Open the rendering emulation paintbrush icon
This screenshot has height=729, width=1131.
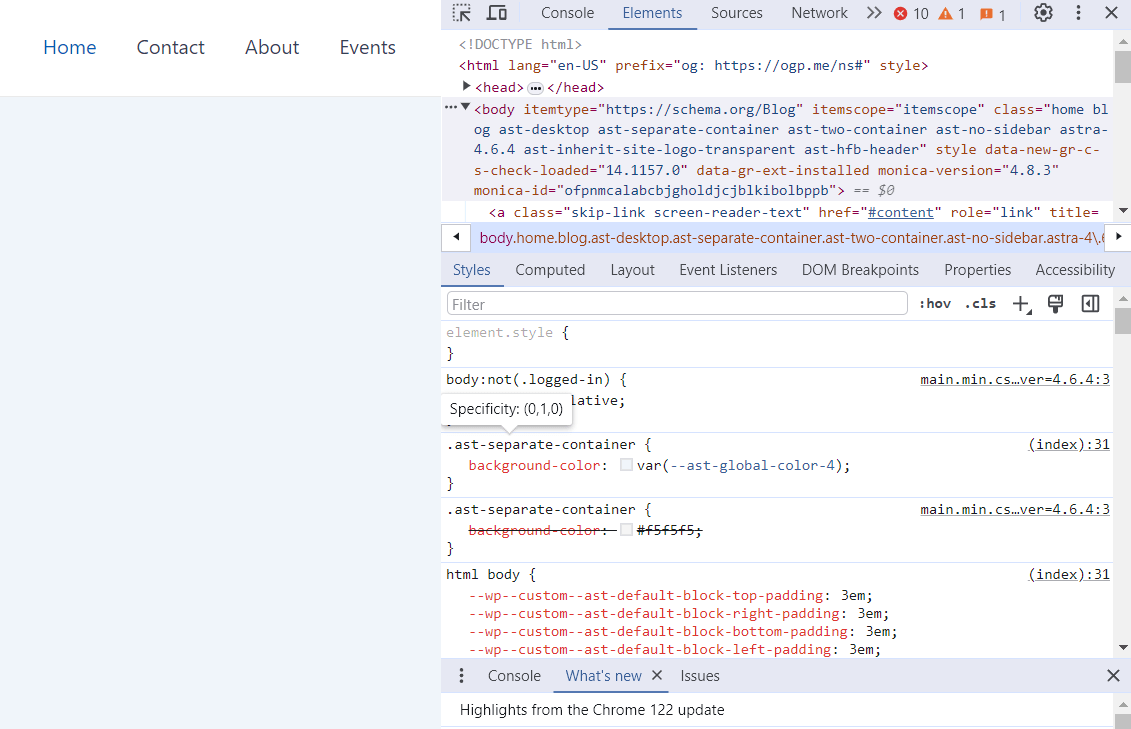pyautogui.click(x=1055, y=304)
